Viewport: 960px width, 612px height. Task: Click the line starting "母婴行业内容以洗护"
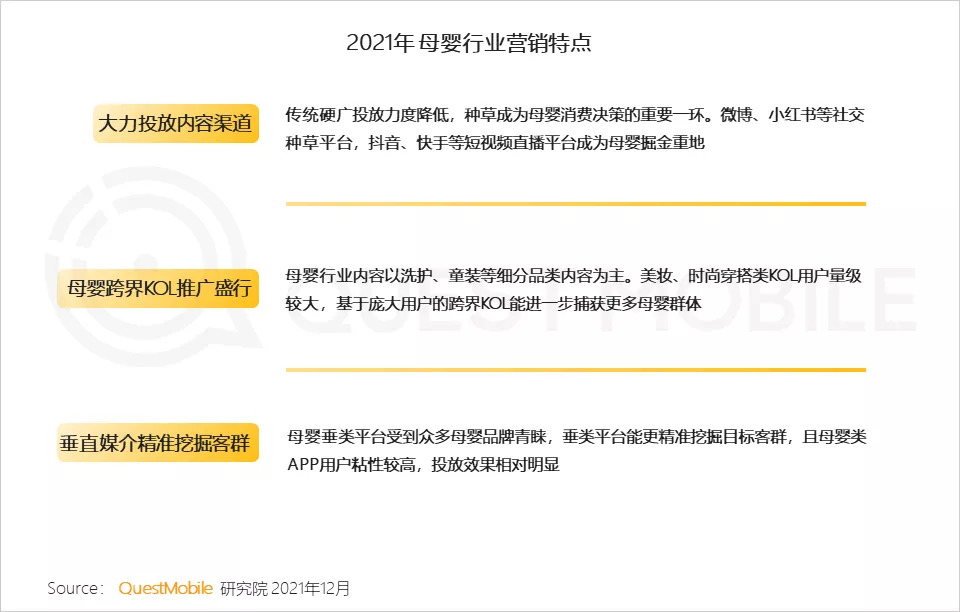(x=575, y=276)
